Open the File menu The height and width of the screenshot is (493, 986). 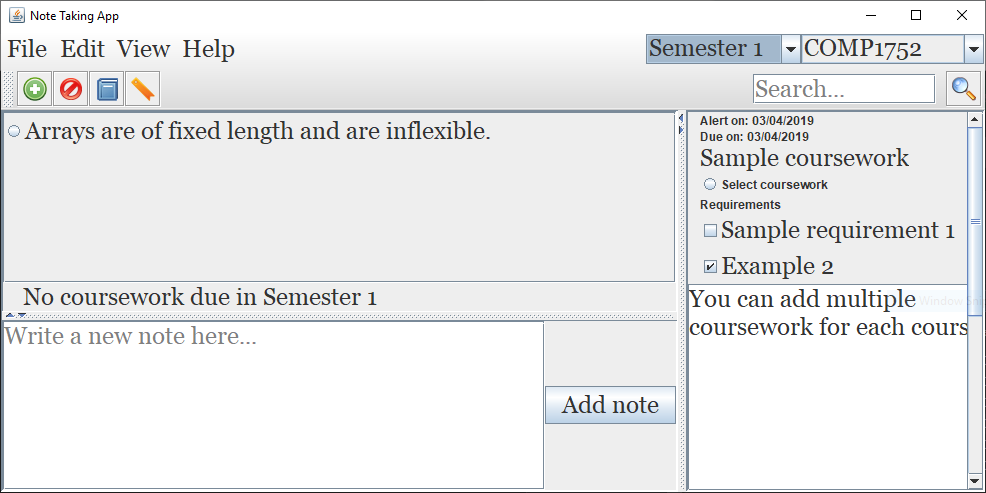(27, 49)
